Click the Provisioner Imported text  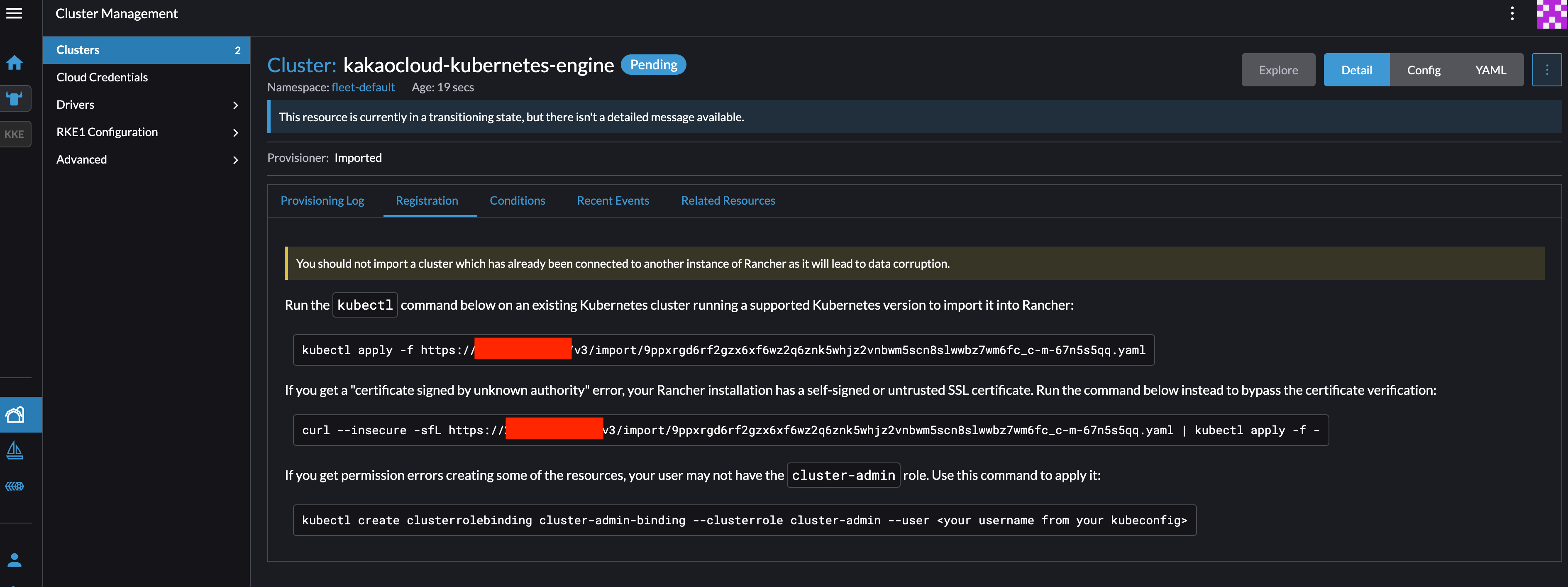click(x=325, y=158)
